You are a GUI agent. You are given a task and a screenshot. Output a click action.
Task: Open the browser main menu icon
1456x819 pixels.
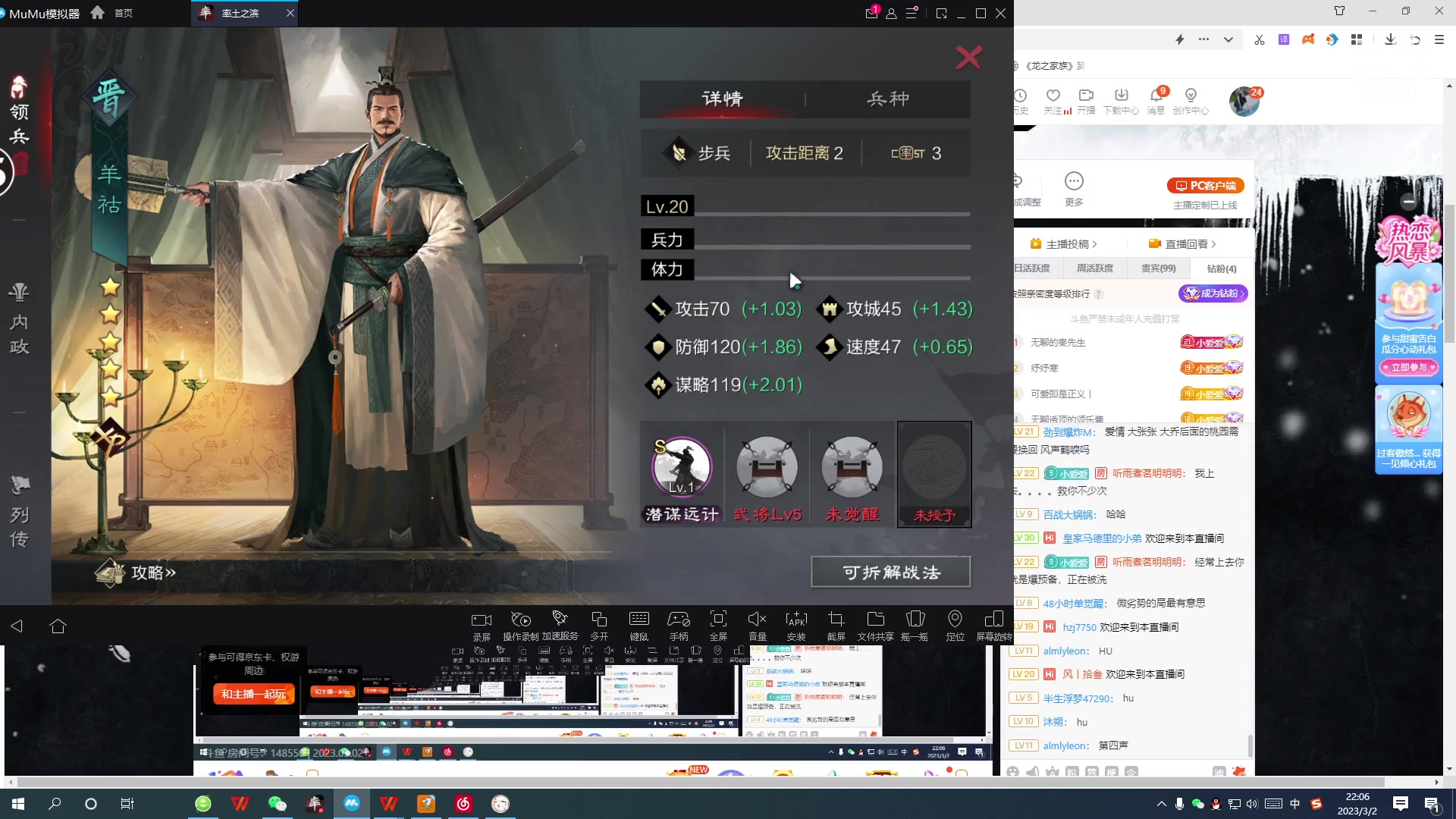(1439, 39)
